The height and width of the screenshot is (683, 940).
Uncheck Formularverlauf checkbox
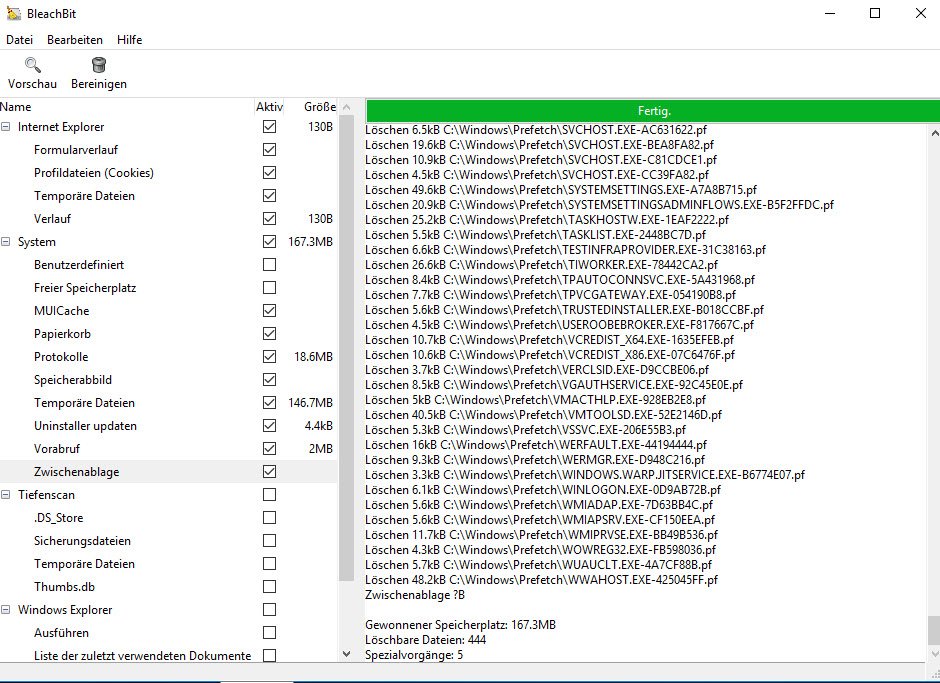pos(270,150)
